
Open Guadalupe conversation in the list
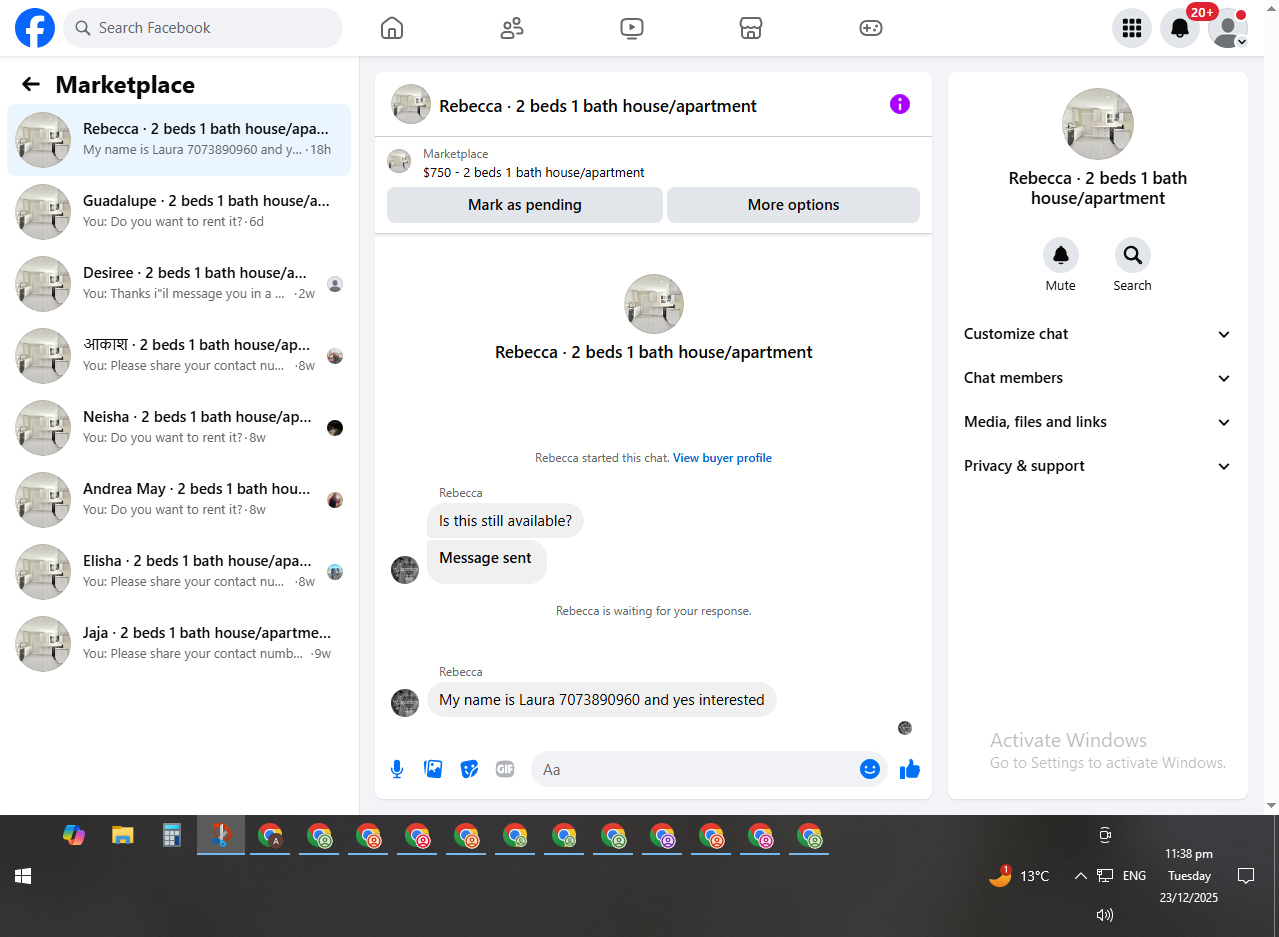point(179,212)
